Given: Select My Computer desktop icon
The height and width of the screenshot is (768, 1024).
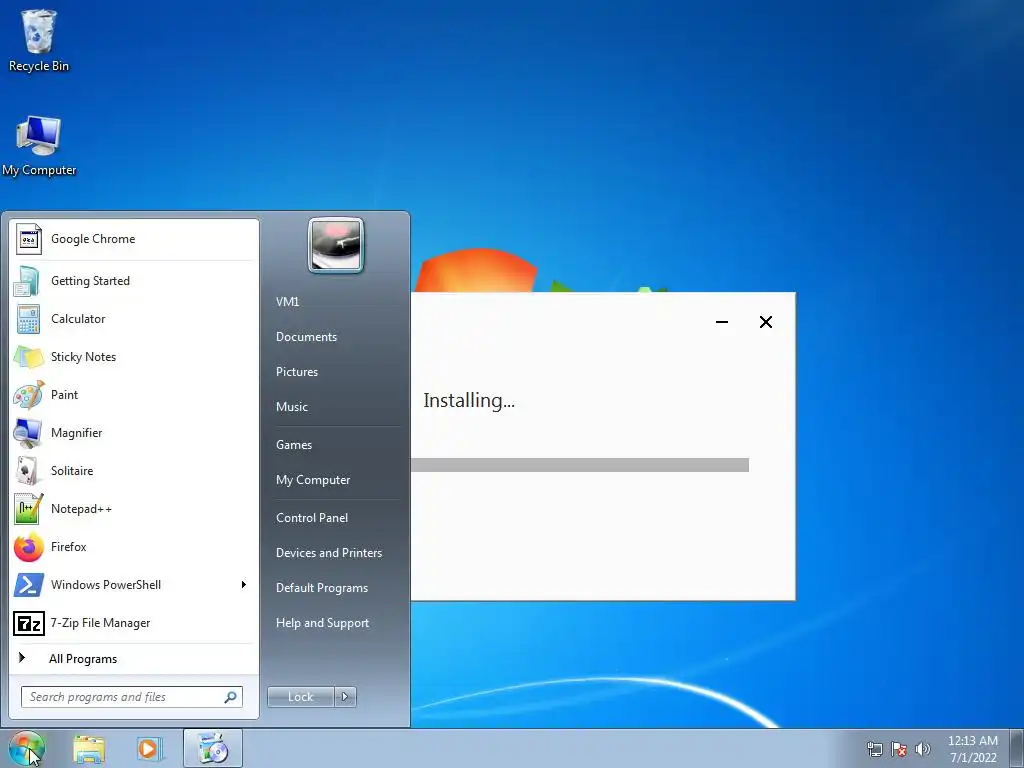Looking at the screenshot, I should coord(39,146).
